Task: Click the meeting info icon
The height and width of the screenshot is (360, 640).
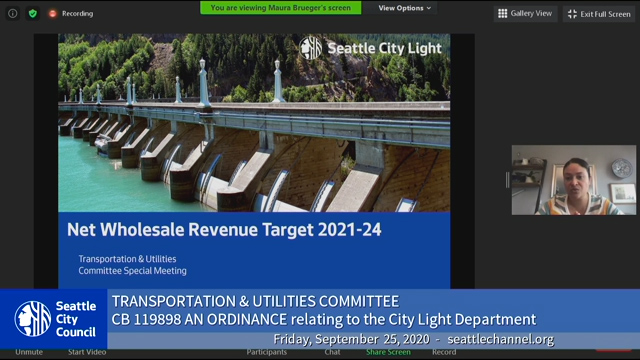Action: [13, 13]
